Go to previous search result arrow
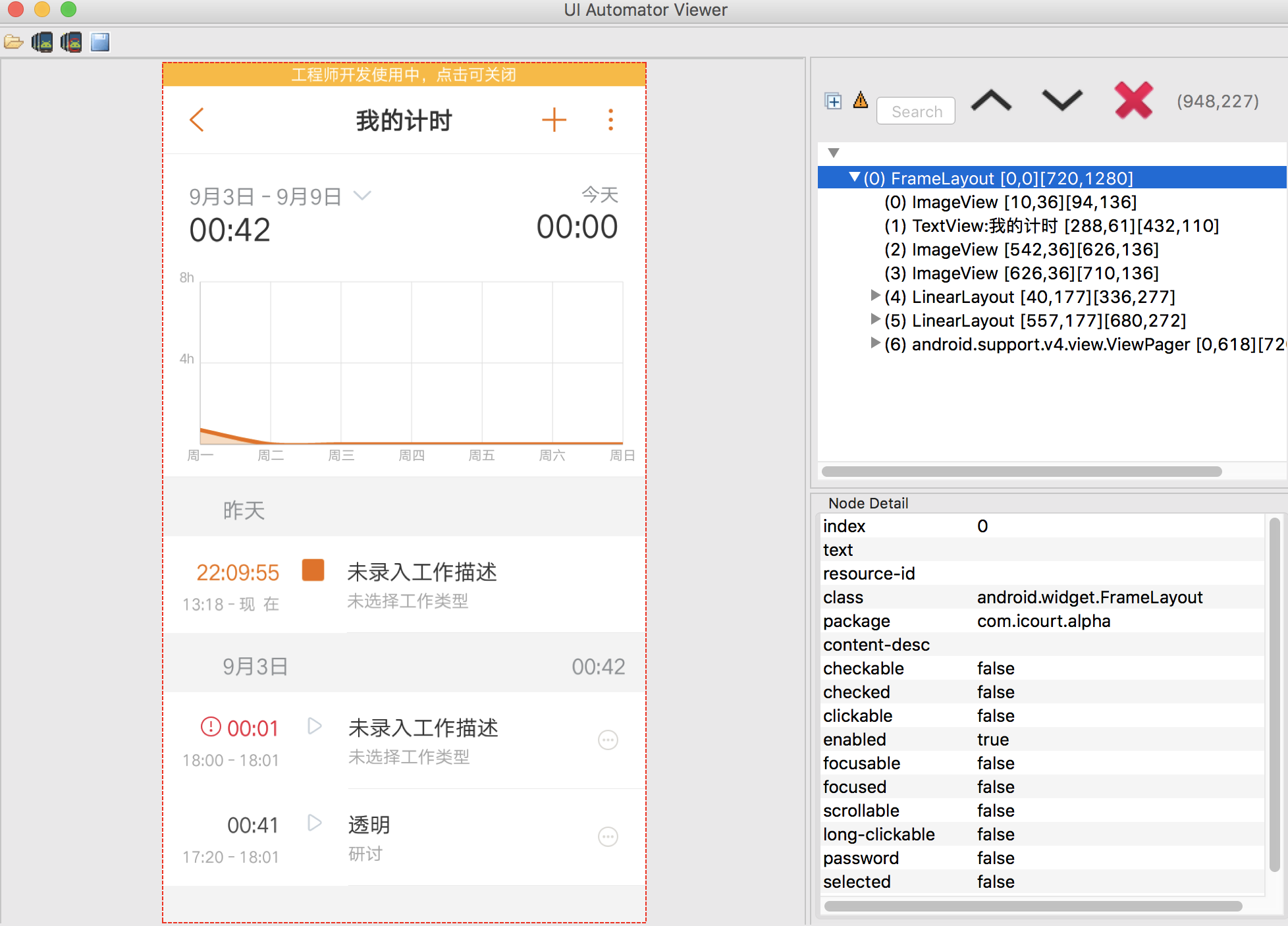Viewport: 1288px width, 926px height. coord(991,101)
